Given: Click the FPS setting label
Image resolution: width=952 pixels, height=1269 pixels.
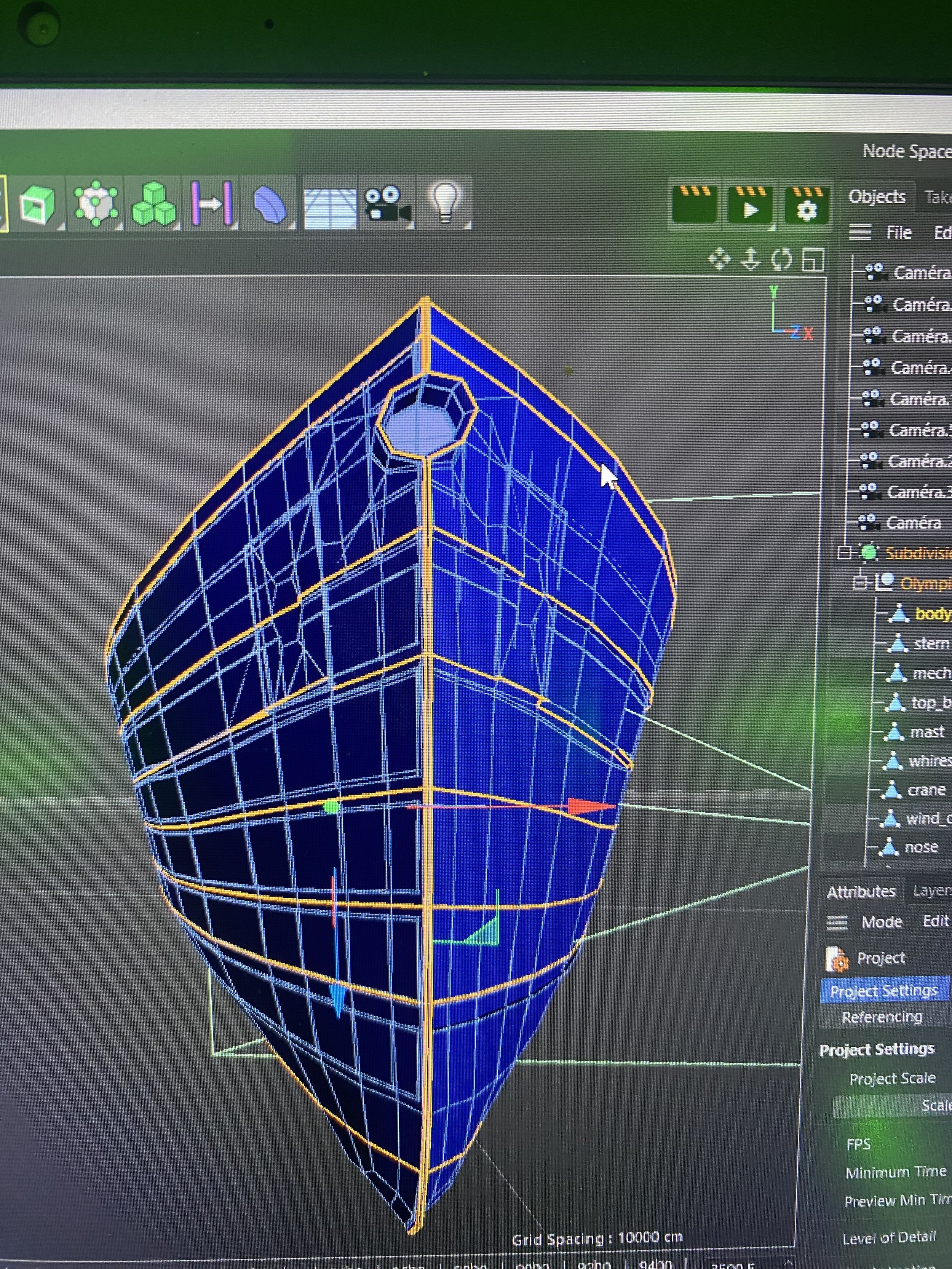Looking at the screenshot, I should pos(858,1144).
